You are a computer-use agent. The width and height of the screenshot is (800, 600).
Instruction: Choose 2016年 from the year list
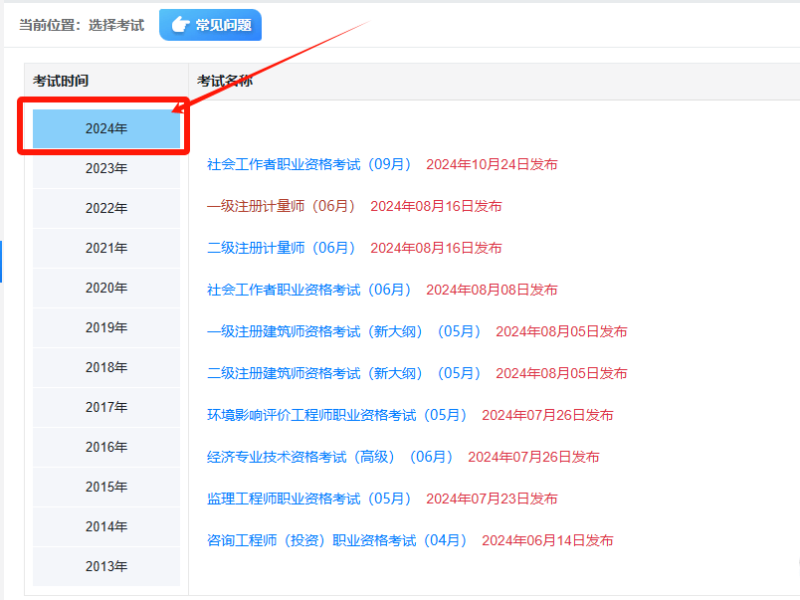coord(104,447)
